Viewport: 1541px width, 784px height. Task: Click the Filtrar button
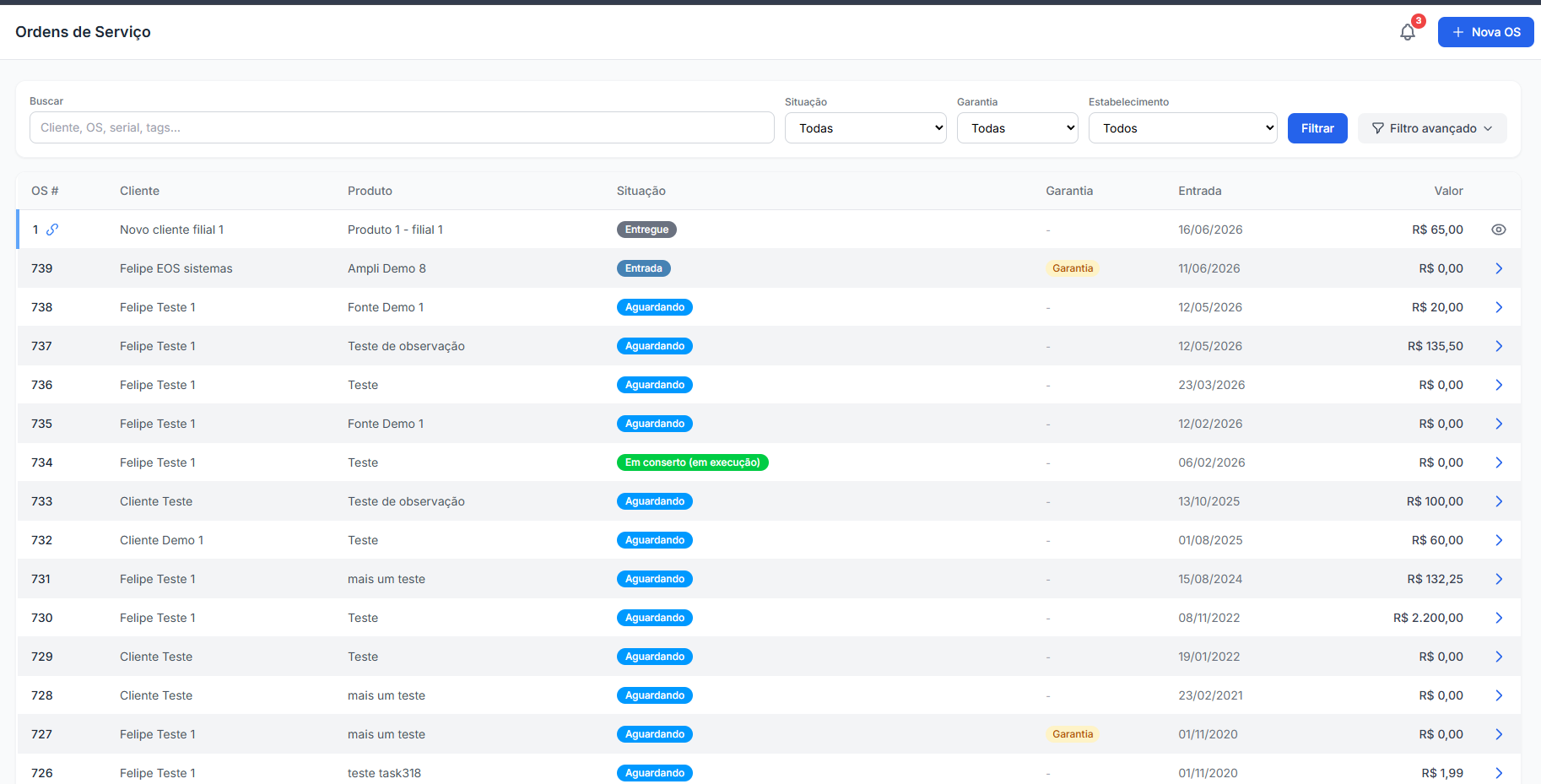point(1317,128)
